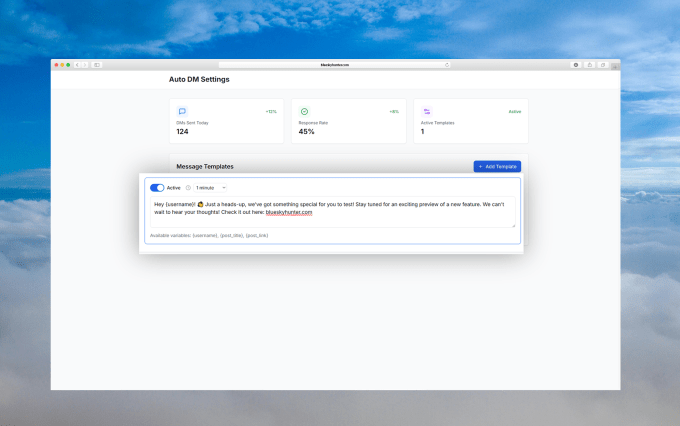The width and height of the screenshot is (680, 426).
Task: Click the Response Rate label
Action: [x=313, y=123]
